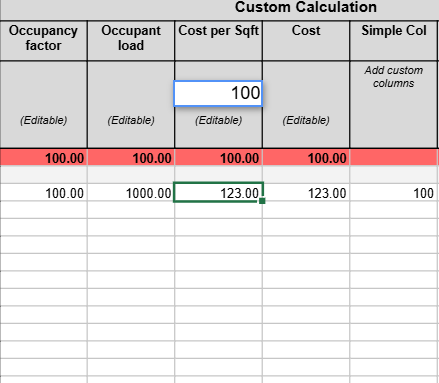Select the selected cell's fill handle square
The height and width of the screenshot is (383, 439).
tap(262, 201)
